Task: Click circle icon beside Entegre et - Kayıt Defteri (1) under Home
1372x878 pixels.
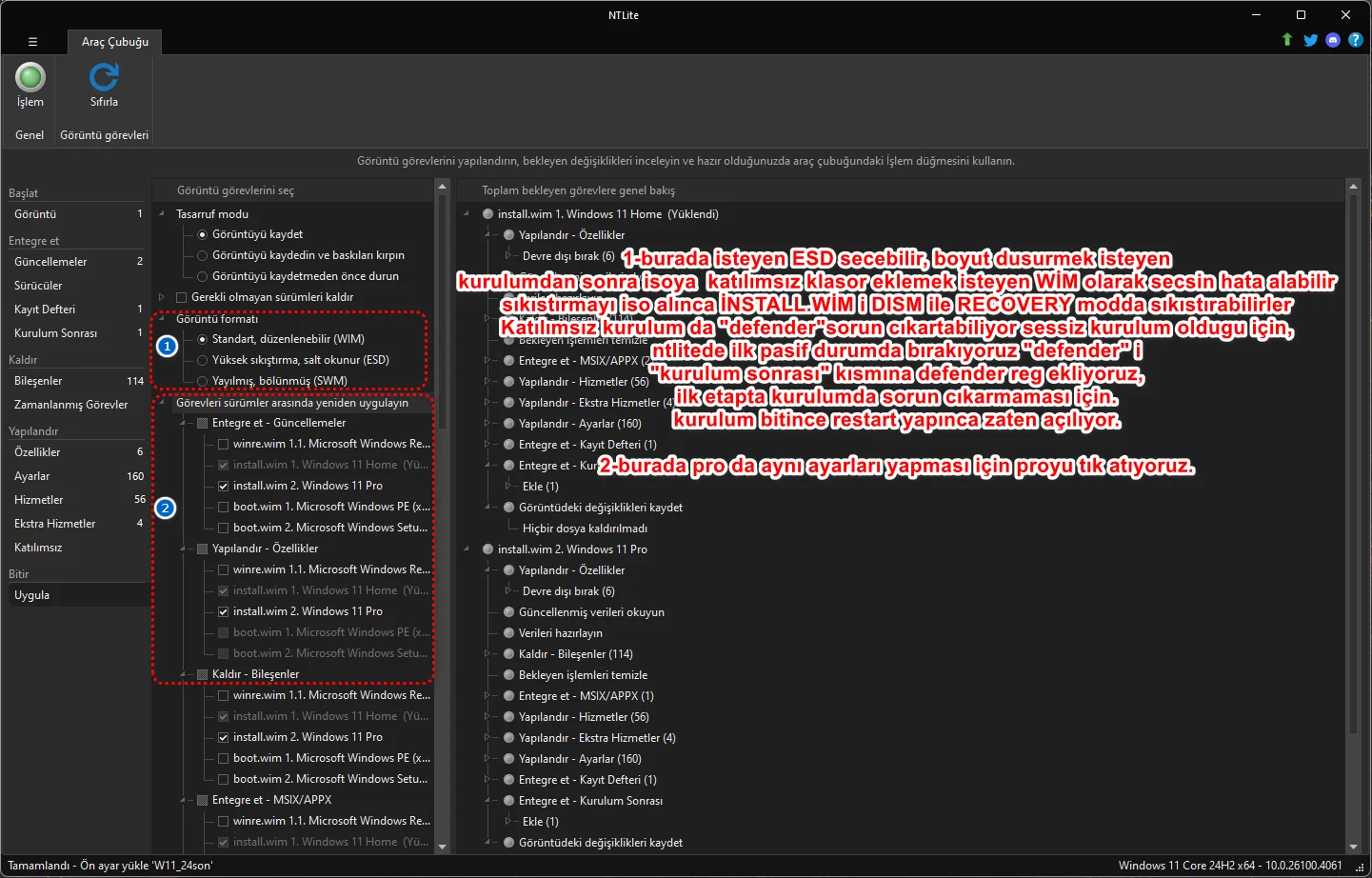Action: click(509, 445)
